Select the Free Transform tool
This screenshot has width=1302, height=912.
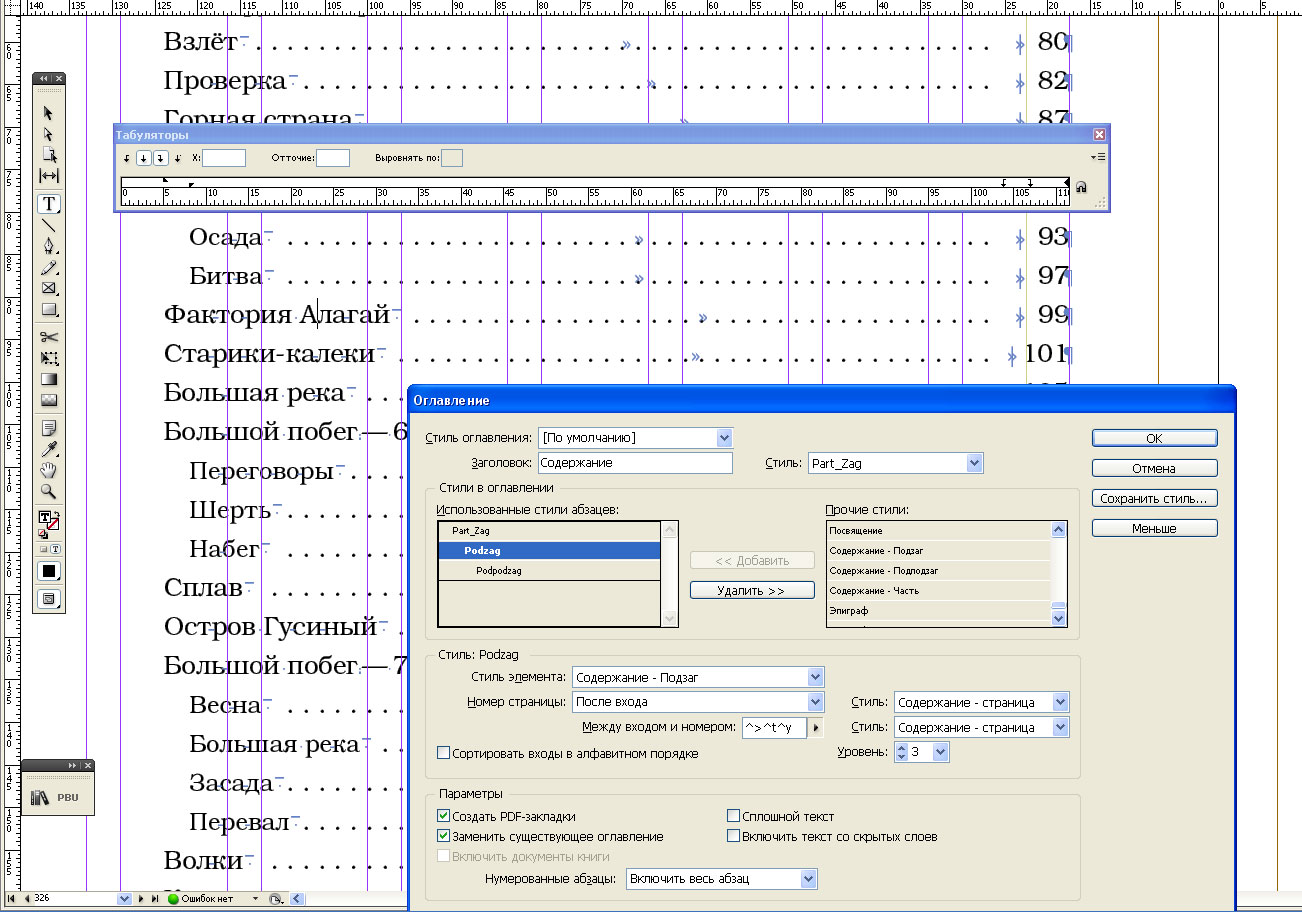48,358
